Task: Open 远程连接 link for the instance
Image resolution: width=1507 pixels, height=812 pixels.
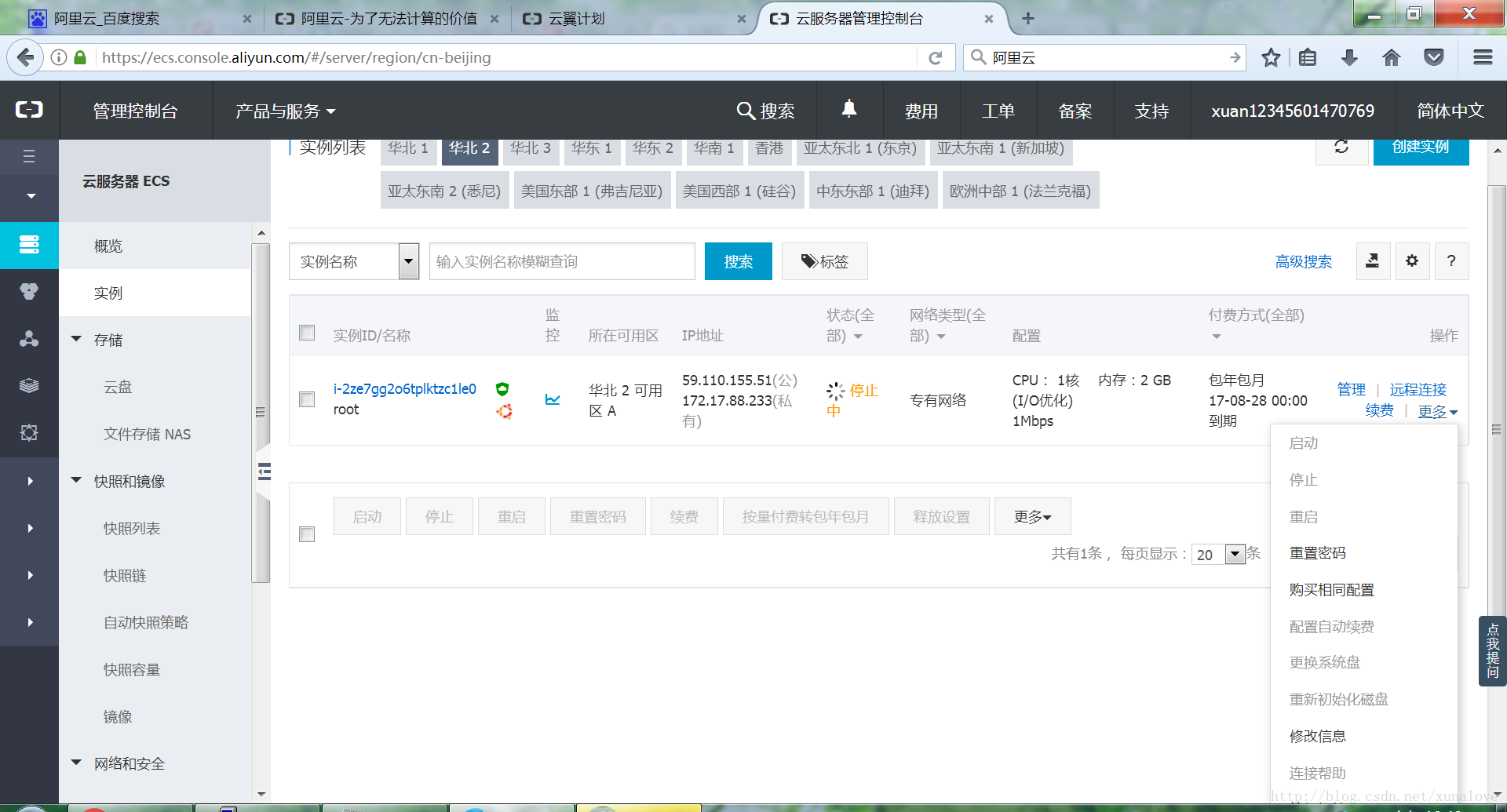Action: click(x=1418, y=389)
